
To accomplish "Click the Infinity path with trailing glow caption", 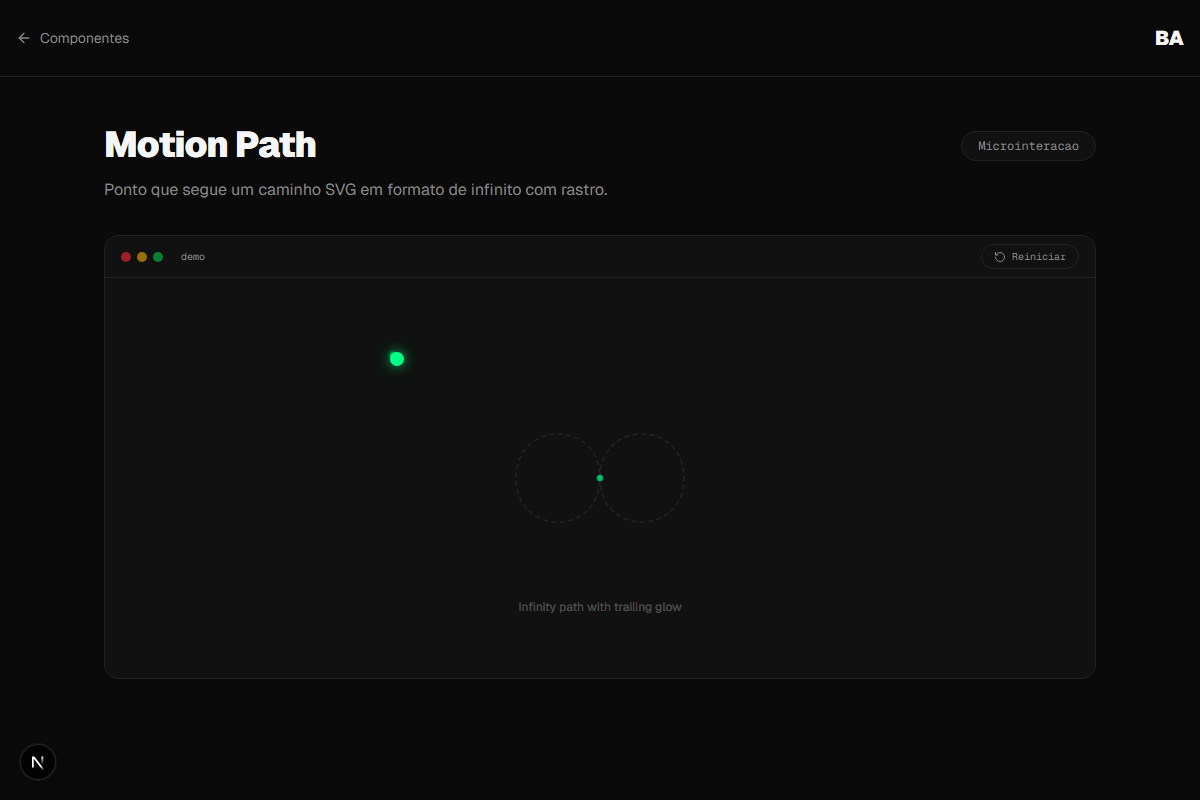I will pos(599,606).
